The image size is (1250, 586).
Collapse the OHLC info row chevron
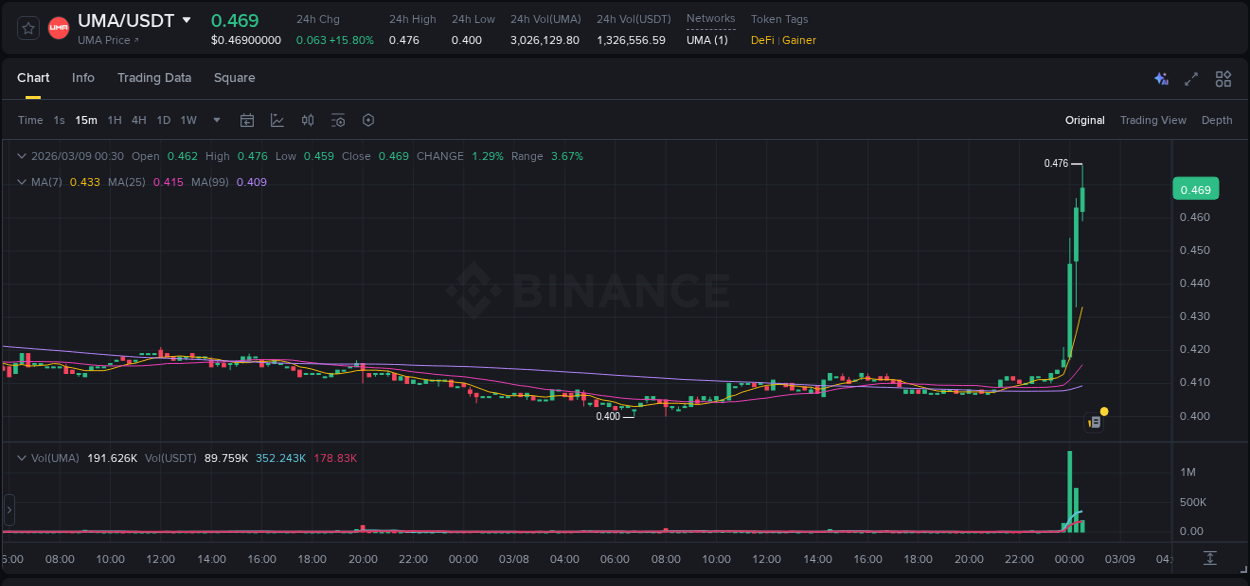tap(22, 156)
